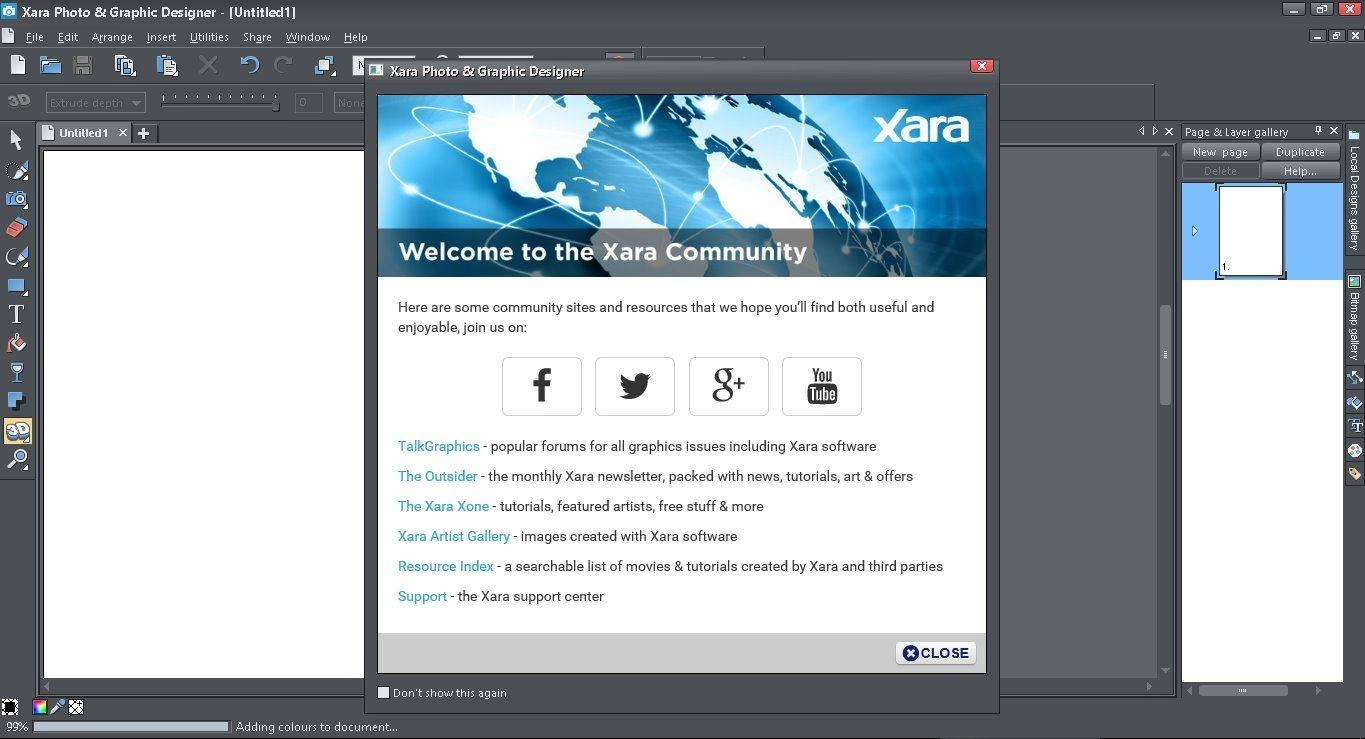Click the arrange flyout icon after Redo
The width and height of the screenshot is (1365, 739).
325,65
